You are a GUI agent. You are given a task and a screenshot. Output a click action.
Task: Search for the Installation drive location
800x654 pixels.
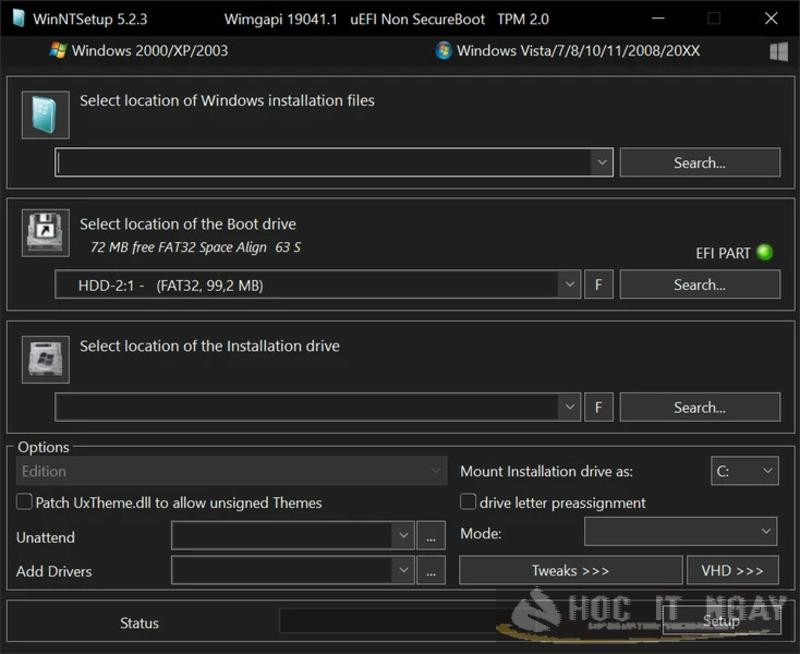click(699, 407)
